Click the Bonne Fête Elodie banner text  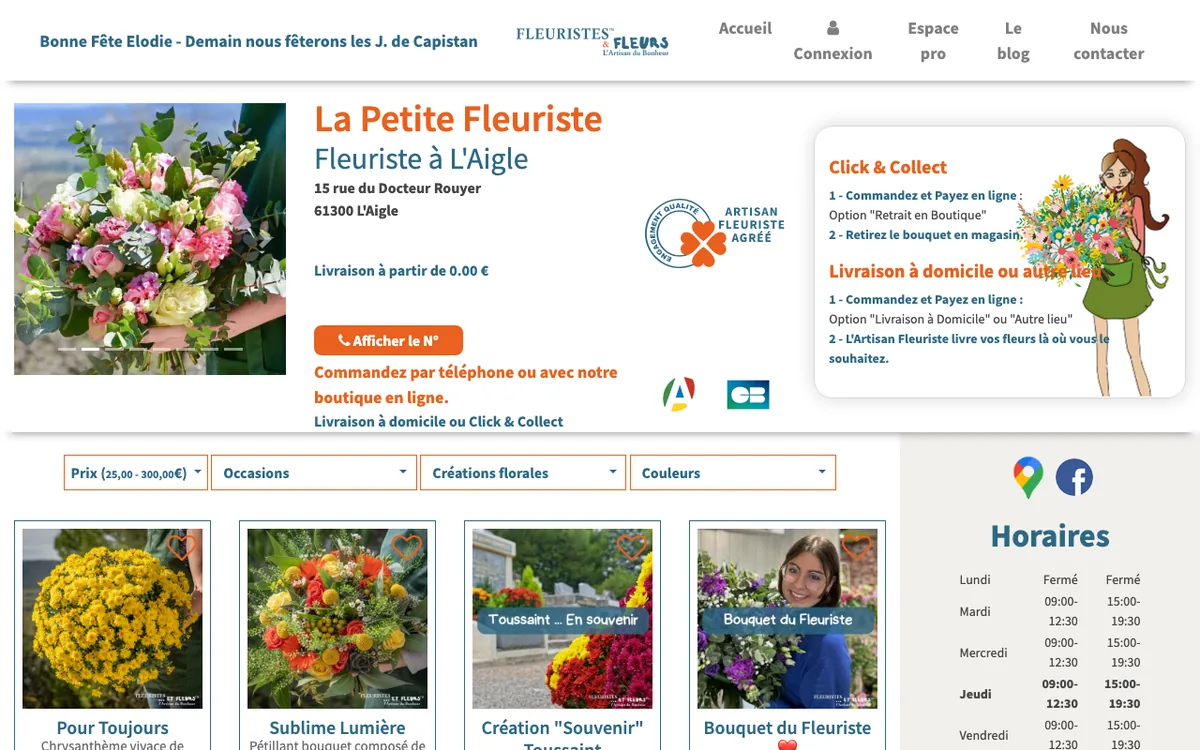pyautogui.click(x=258, y=41)
